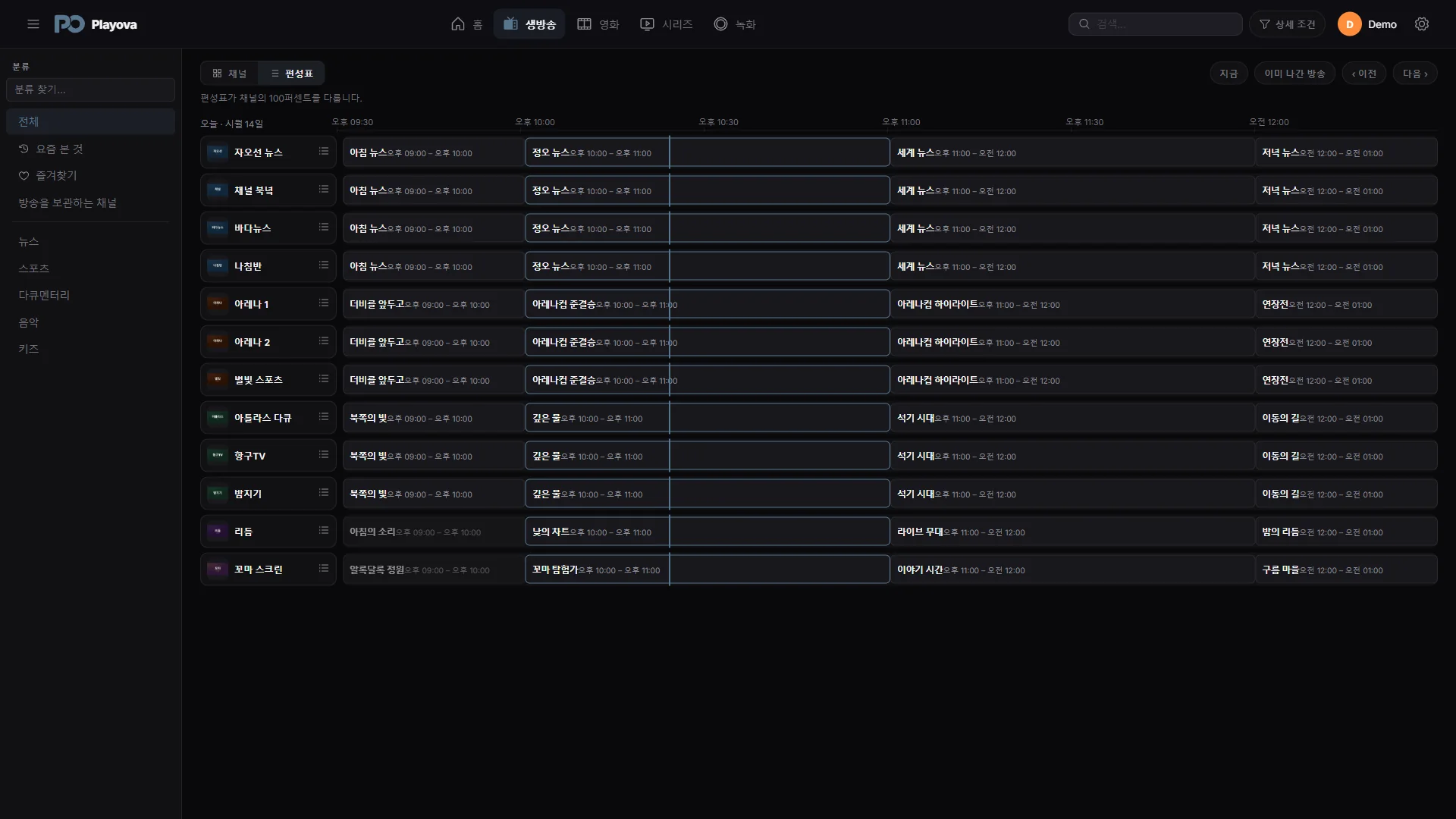The image size is (1456, 819).
Task: Open list icon for 아레나 1 channel
Action: [x=324, y=303]
